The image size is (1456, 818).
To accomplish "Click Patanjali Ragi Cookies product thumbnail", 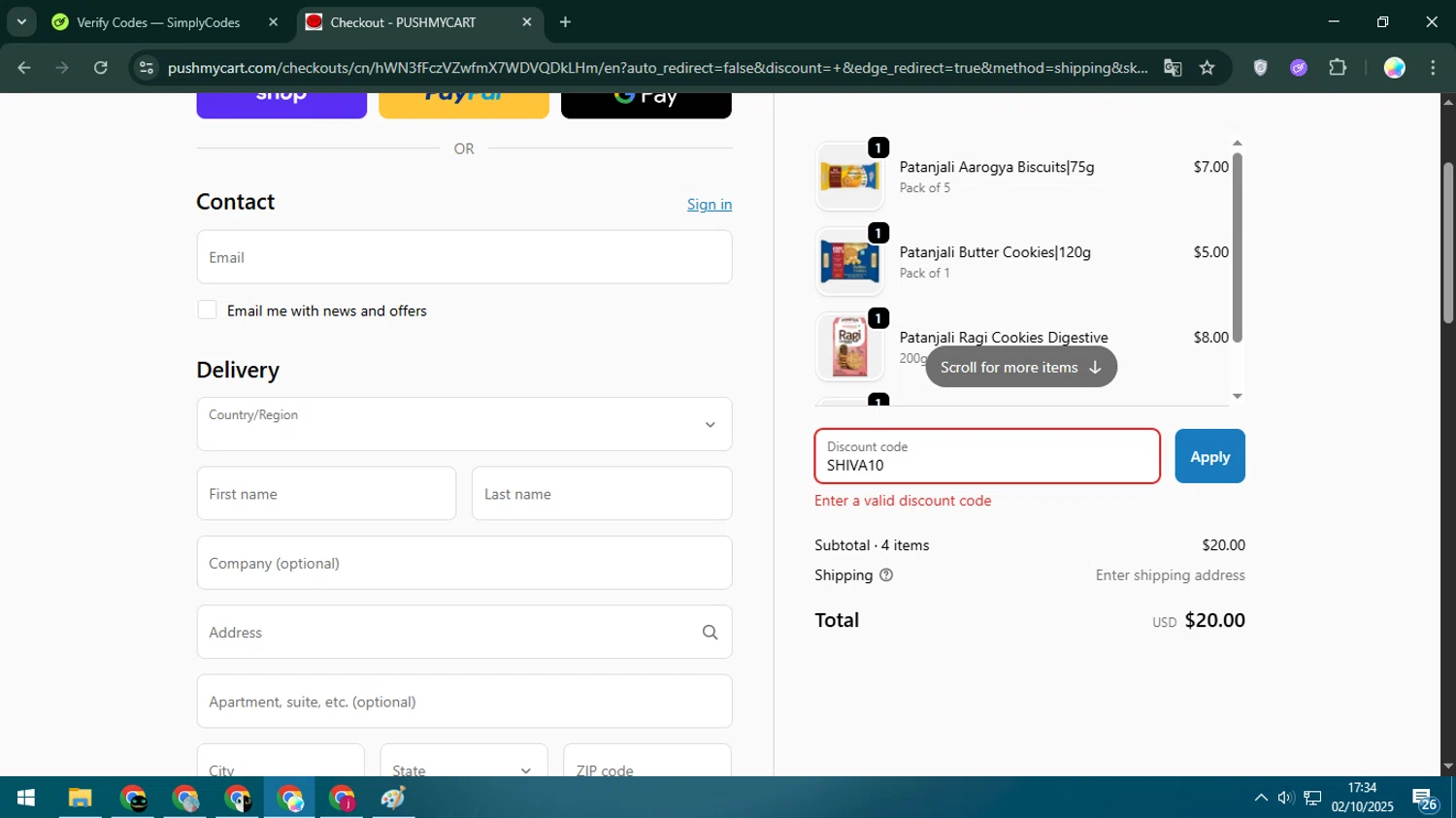I will (849, 346).
